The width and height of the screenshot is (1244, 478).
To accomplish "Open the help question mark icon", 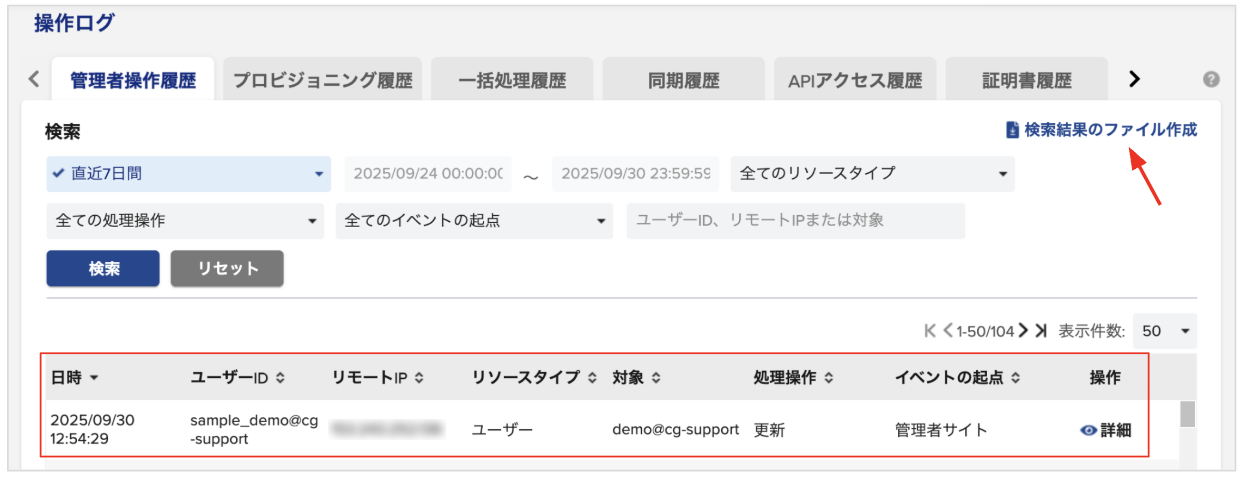I will point(1211,80).
